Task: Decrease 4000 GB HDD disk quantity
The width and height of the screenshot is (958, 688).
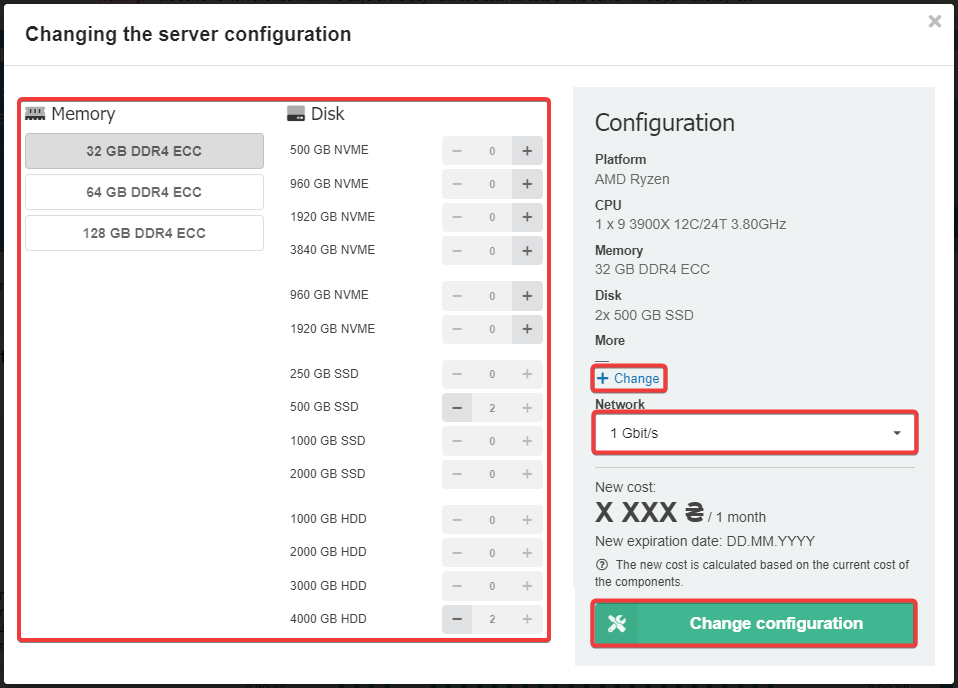Action: pyautogui.click(x=457, y=620)
